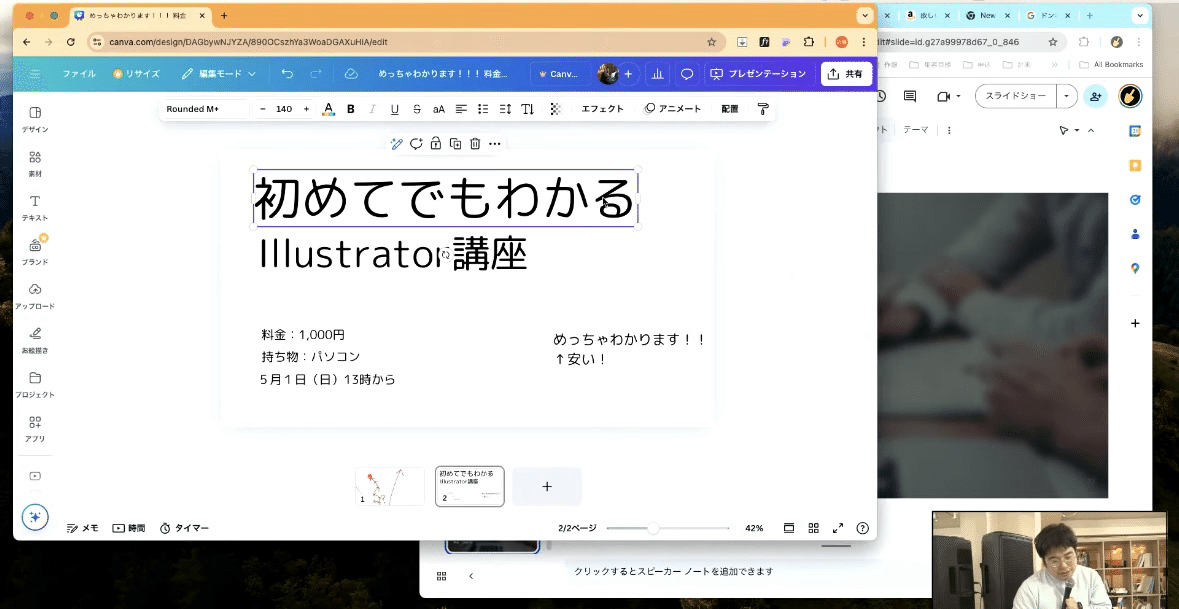Screen dimensions: 1179x609
Task: Click the cloud save status icon
Action: click(x=350, y=74)
